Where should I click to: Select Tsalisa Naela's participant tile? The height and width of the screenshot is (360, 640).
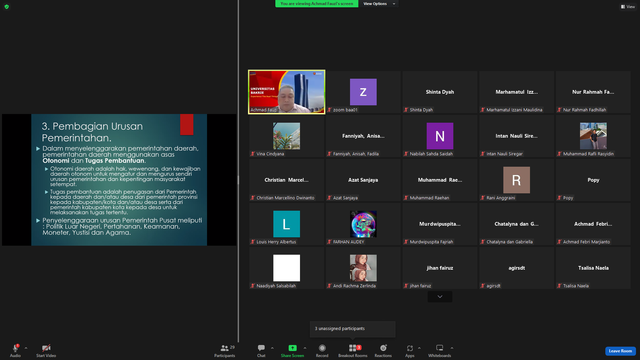593,268
